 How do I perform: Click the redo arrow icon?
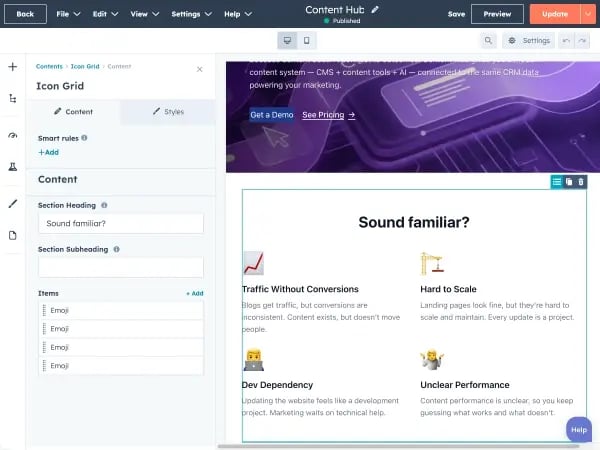pos(582,41)
